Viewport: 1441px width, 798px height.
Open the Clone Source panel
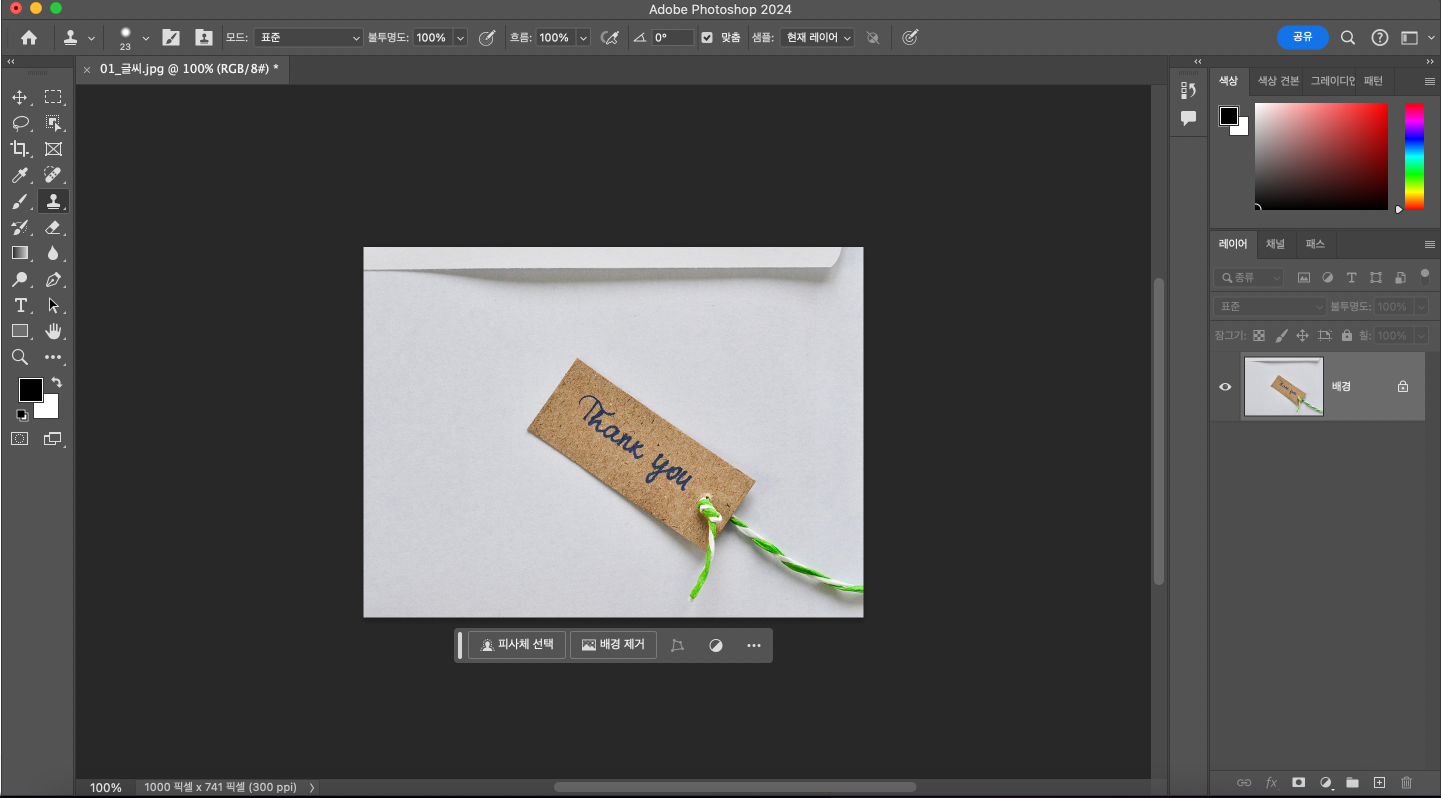(204, 37)
